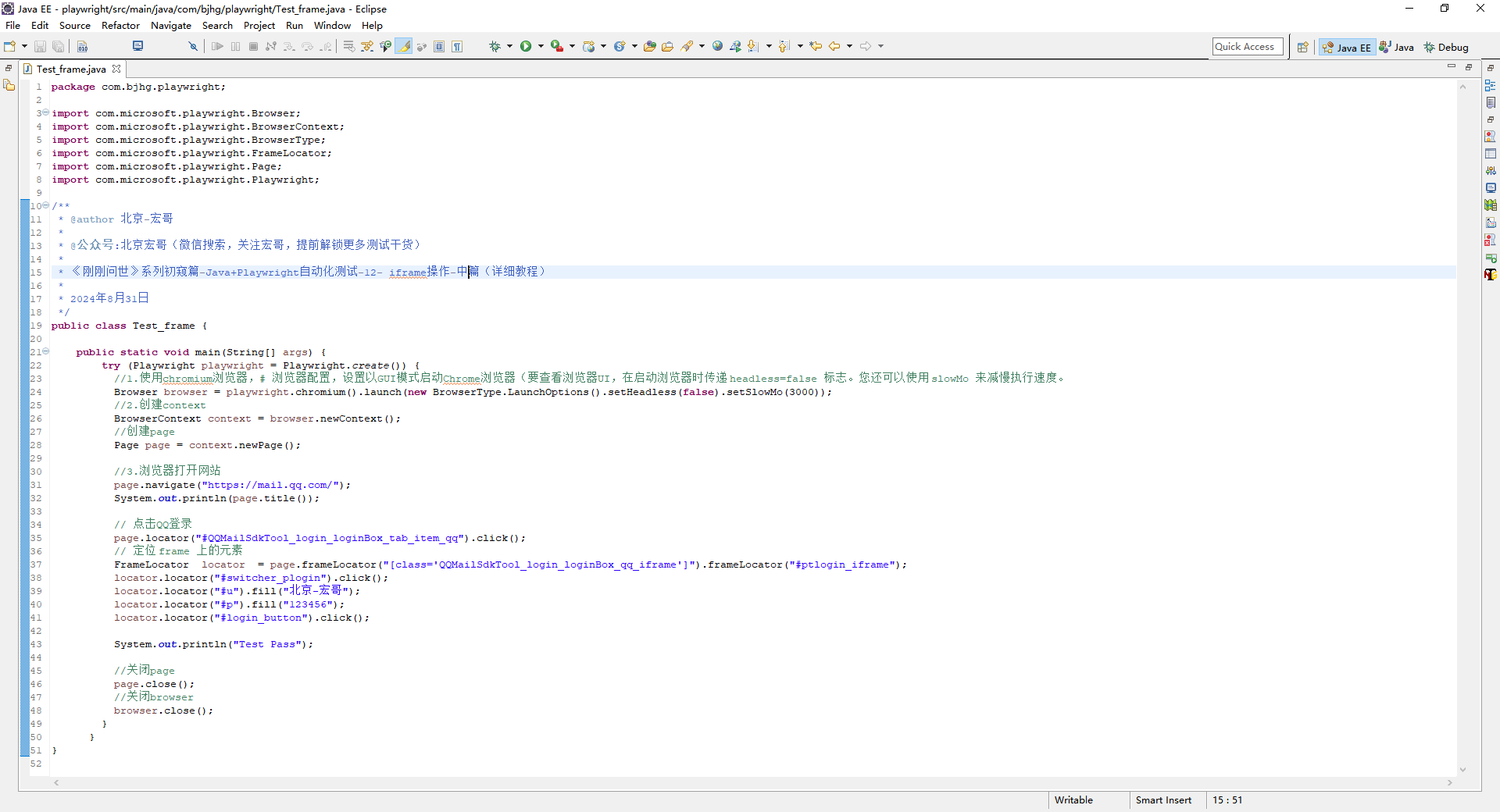1500x812 pixels.
Task: Open the External Tools dropdown arrow
Action: [x=572, y=47]
